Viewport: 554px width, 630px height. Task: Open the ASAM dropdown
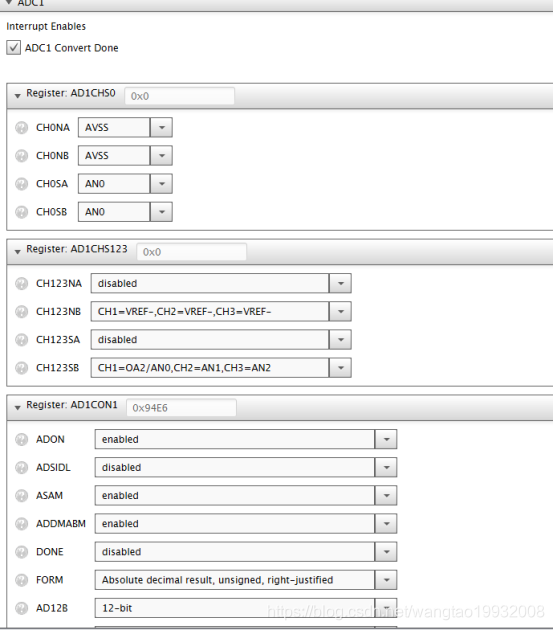[246, 495]
